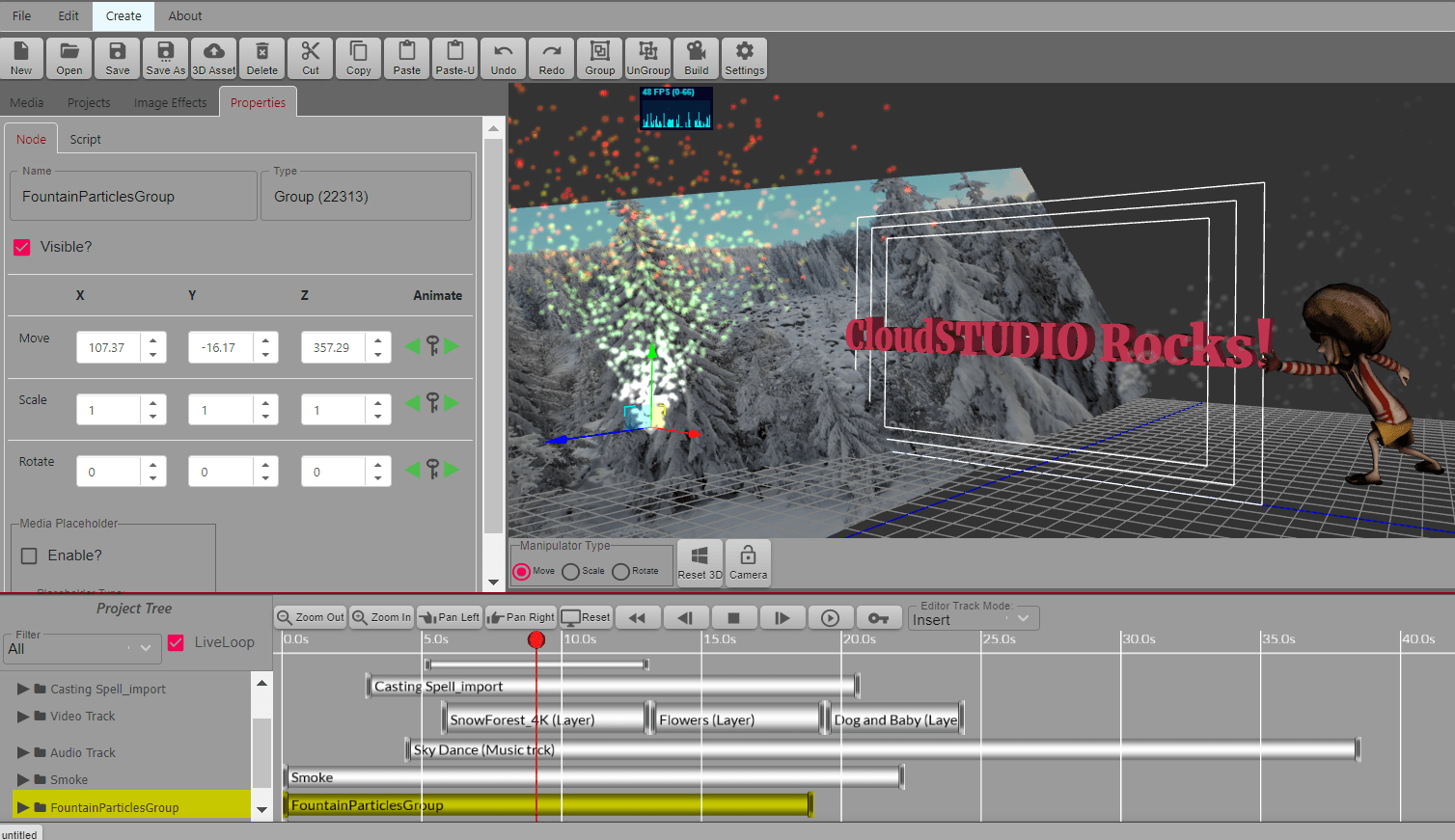Screen dimensions: 1455x840
Task: Add Move keyframe with the key icon
Action: click(x=432, y=345)
